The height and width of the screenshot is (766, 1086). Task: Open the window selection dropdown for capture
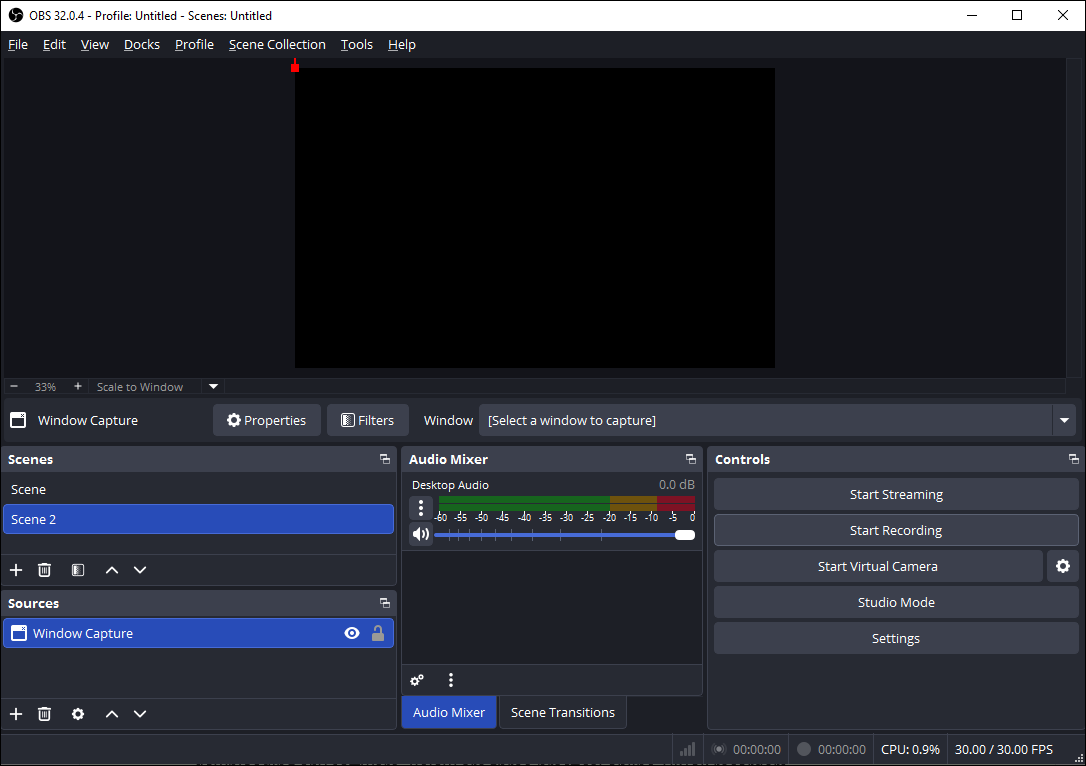(1064, 420)
